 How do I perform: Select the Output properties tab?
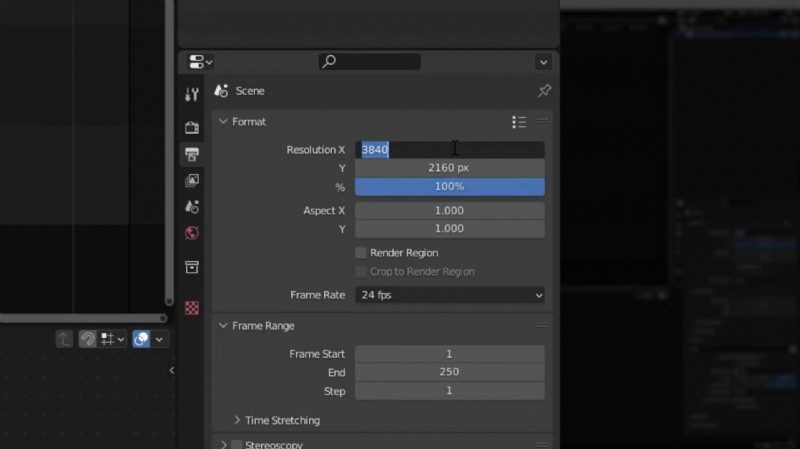[192, 154]
